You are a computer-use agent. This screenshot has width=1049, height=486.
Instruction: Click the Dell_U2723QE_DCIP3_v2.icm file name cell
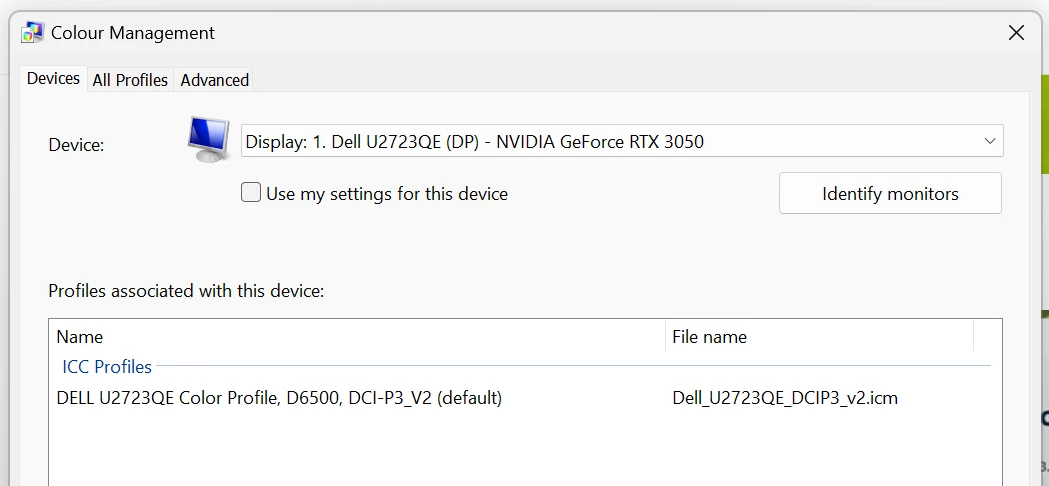pos(784,398)
